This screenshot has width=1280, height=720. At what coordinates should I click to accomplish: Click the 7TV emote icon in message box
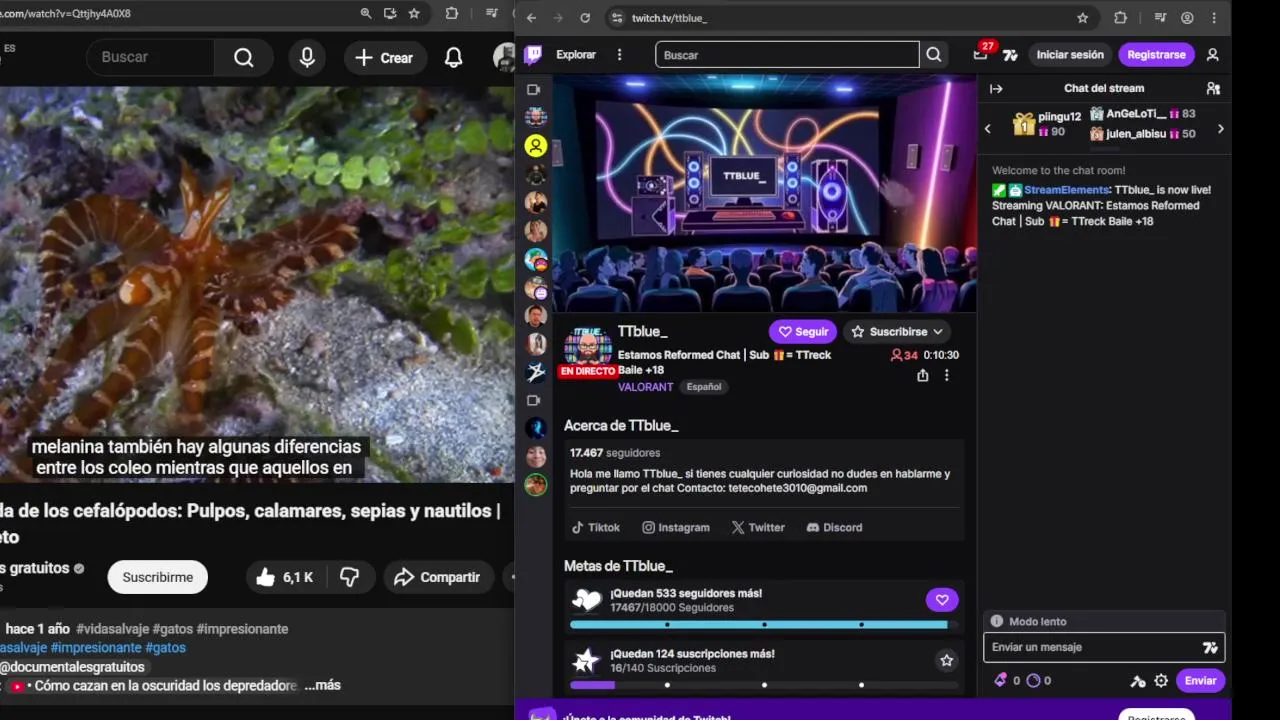pyautogui.click(x=1210, y=648)
